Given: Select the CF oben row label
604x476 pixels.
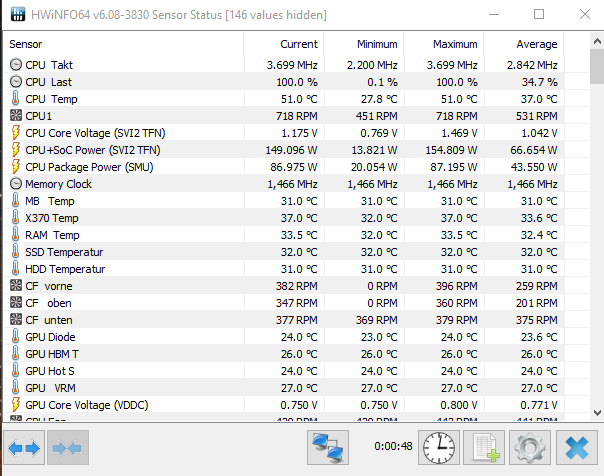Looking at the screenshot, I should (x=48, y=303).
